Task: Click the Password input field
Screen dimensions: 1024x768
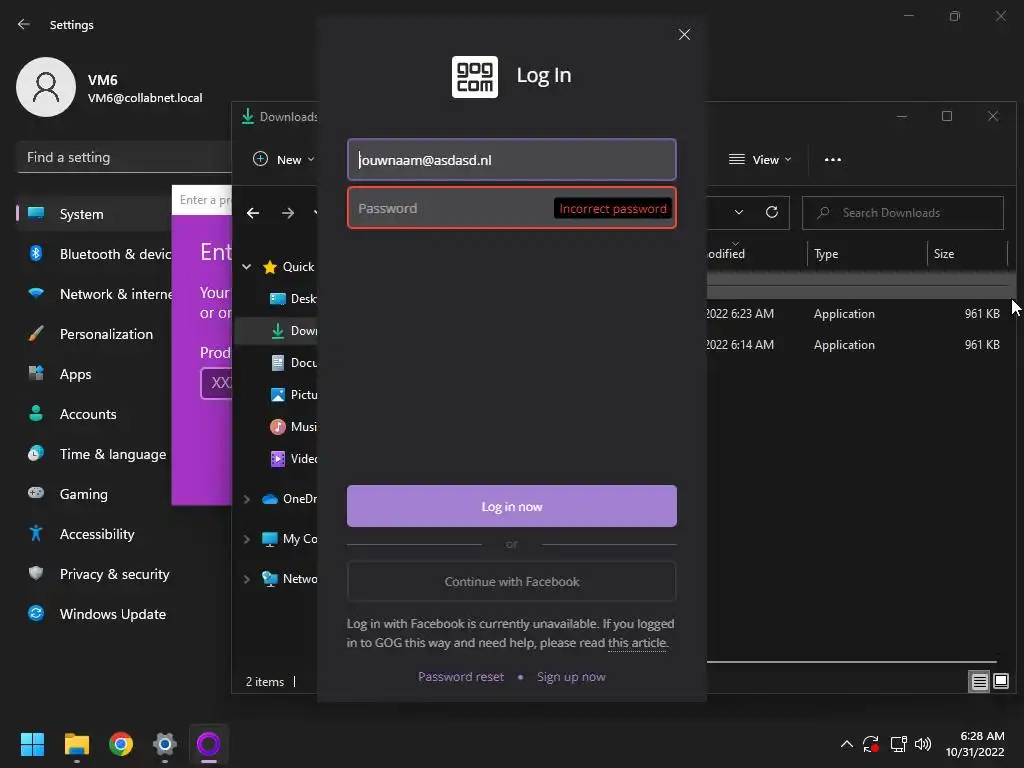Action: [x=511, y=208]
